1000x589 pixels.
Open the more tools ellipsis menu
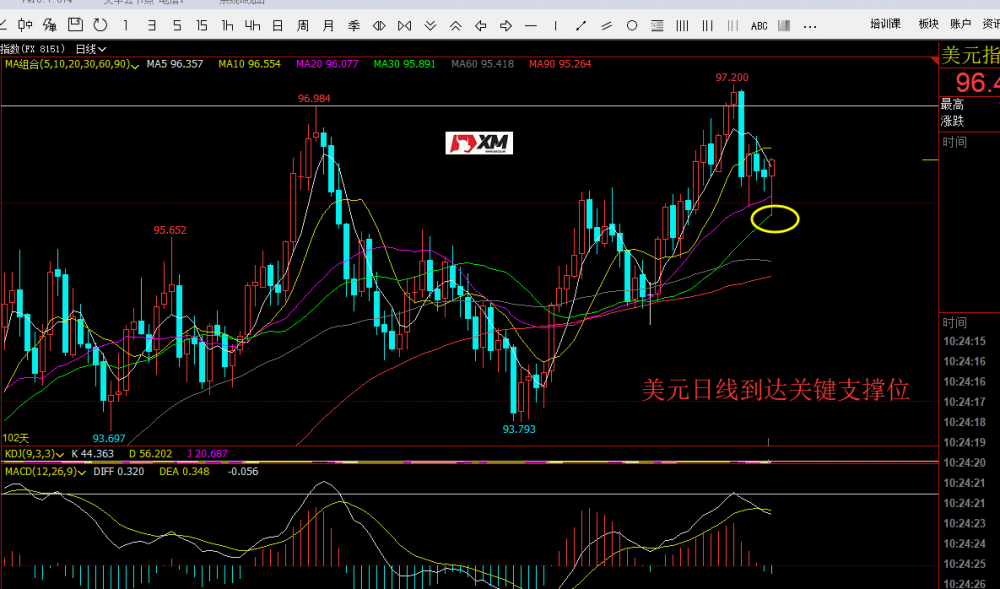pos(810,27)
